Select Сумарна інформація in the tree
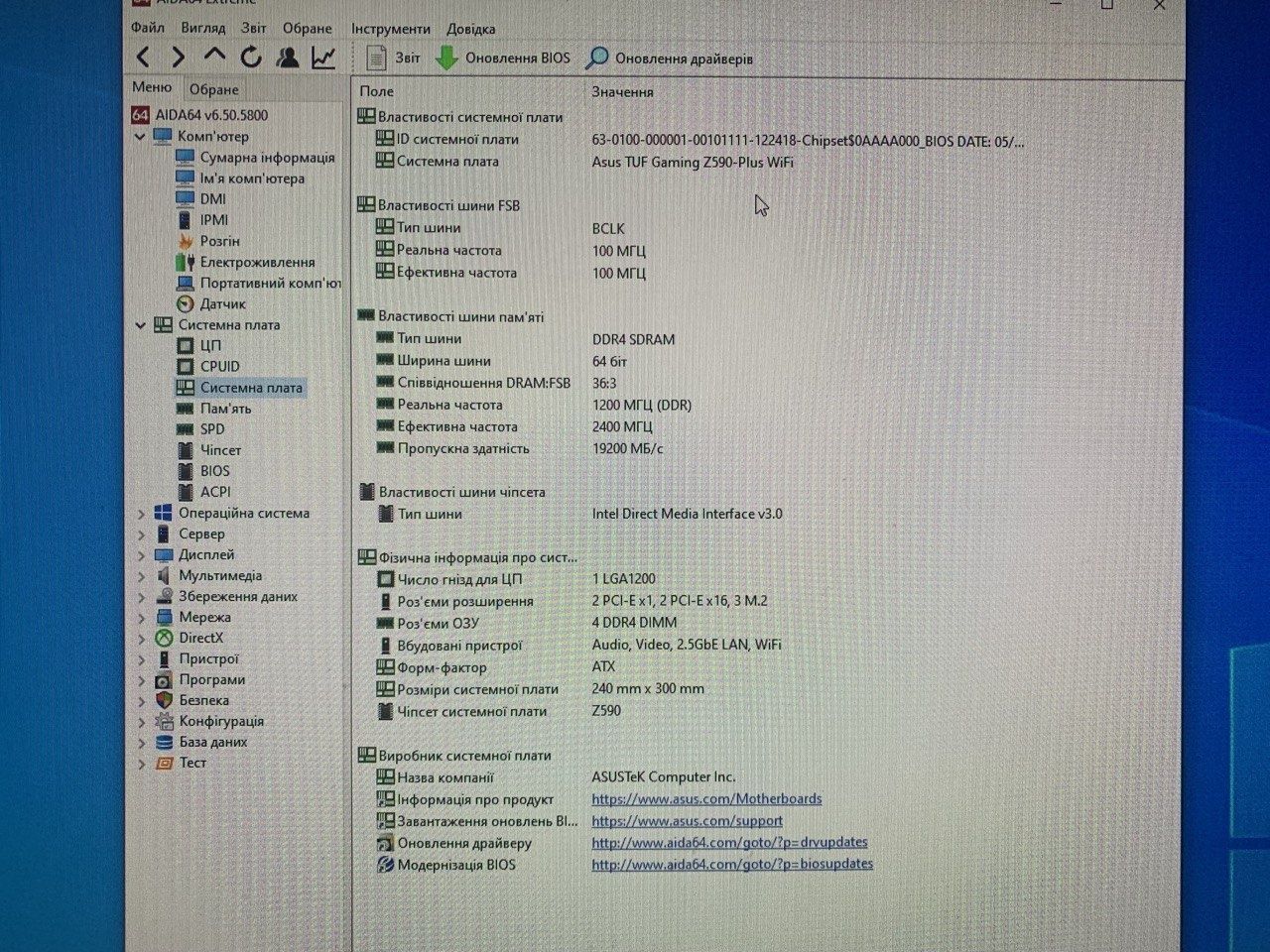The width and height of the screenshot is (1270, 952). pyautogui.click(x=267, y=157)
